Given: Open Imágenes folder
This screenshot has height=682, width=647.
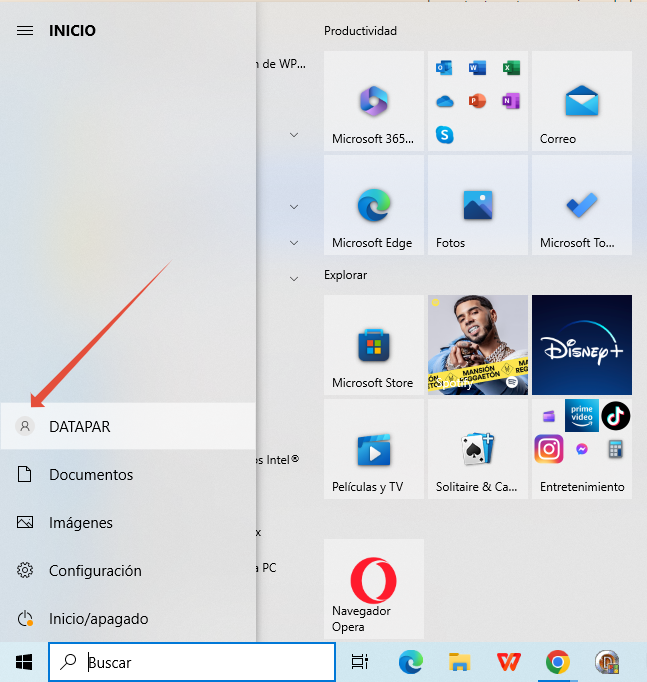Looking at the screenshot, I should pyautogui.click(x=128, y=522).
